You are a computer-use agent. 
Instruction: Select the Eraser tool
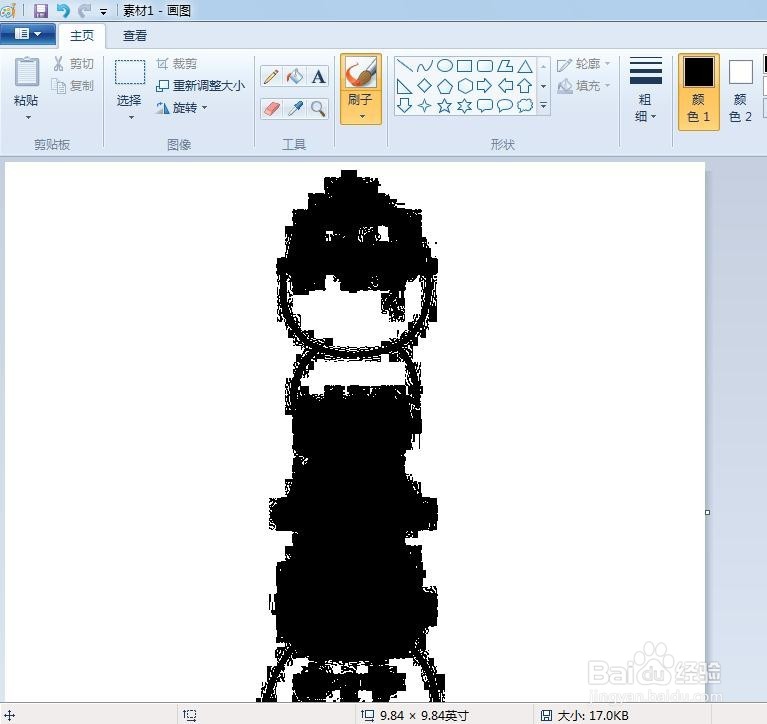271,108
